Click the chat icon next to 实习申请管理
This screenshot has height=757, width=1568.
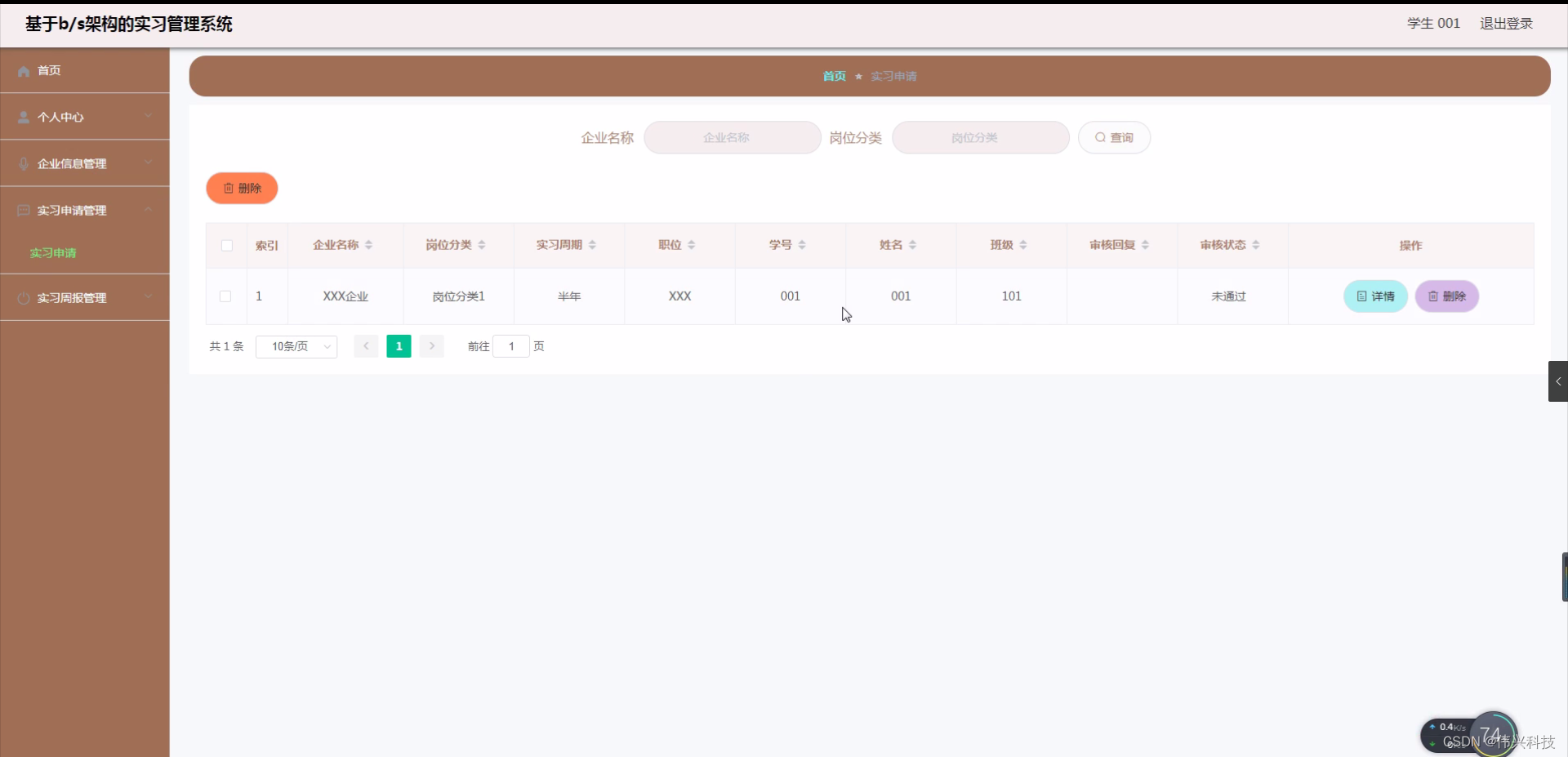23,210
